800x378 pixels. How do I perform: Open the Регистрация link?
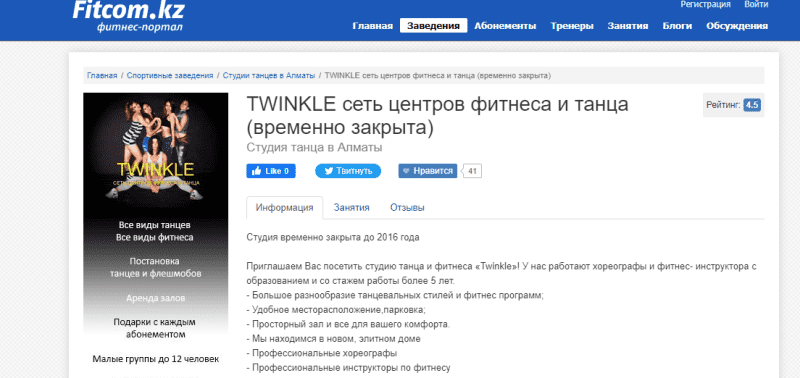[x=705, y=5]
